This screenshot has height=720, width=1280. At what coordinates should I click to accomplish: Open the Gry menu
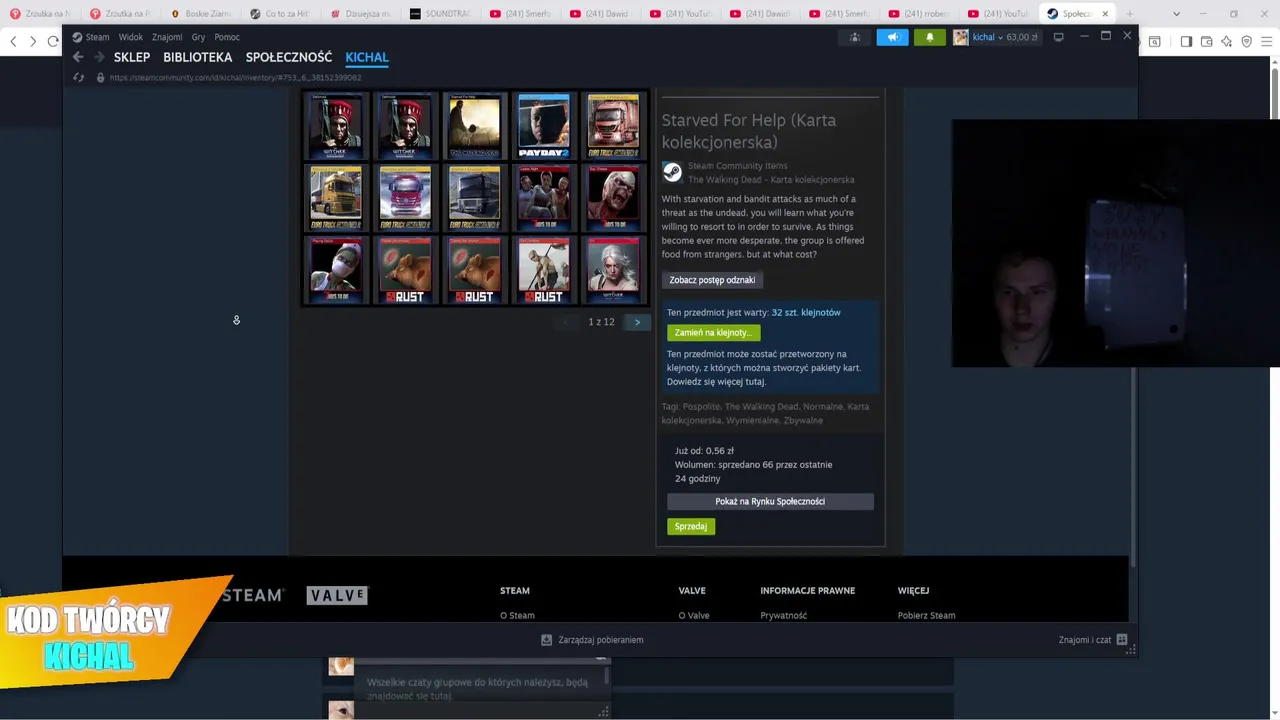(198, 37)
